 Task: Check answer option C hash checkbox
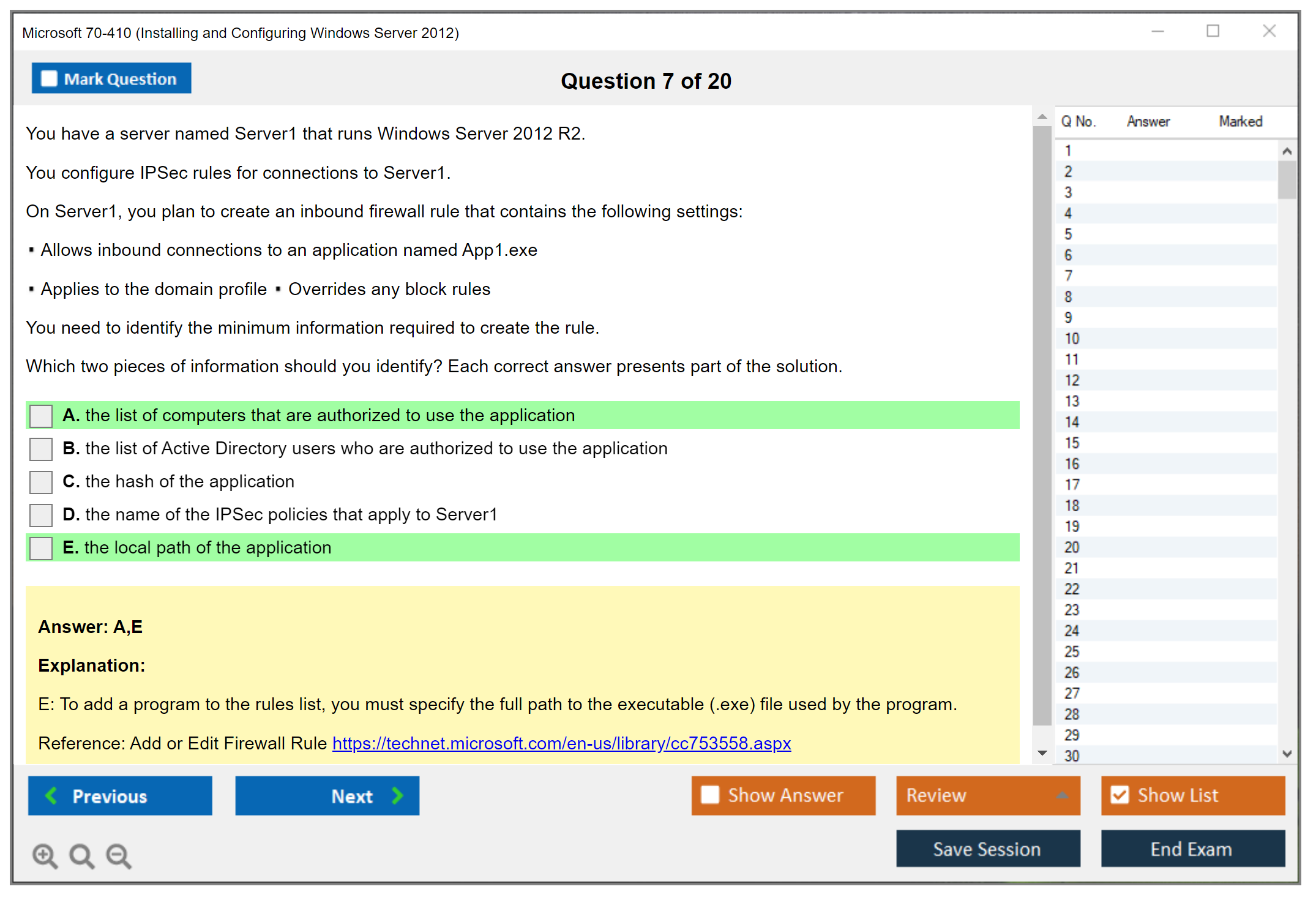point(41,482)
